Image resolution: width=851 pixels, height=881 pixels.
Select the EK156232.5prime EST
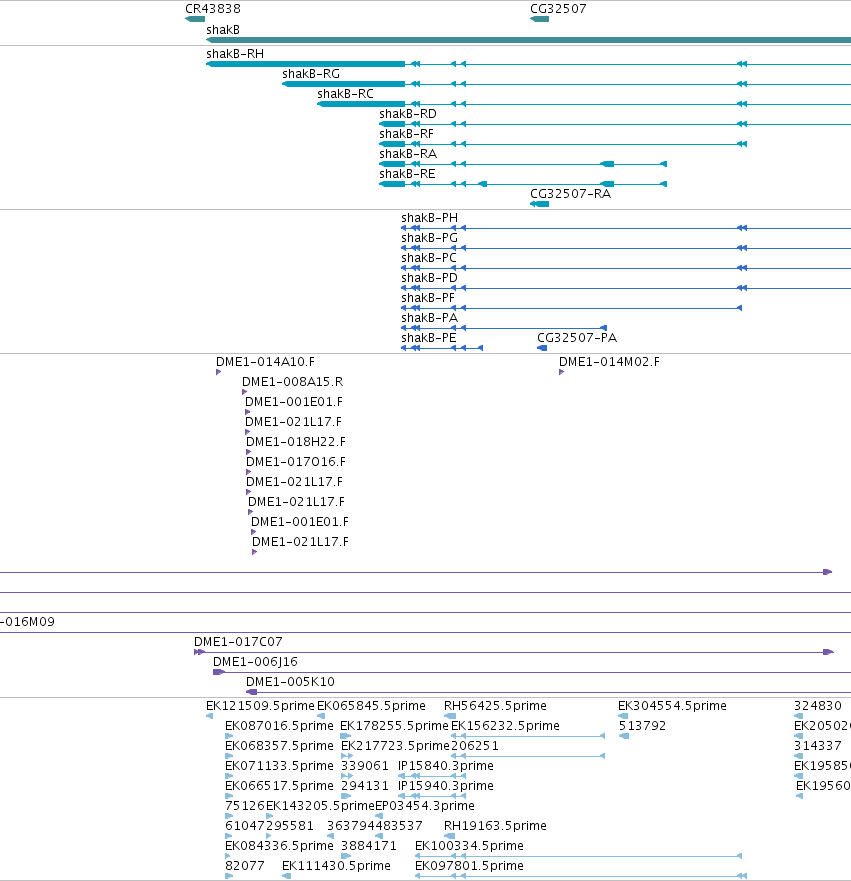[528, 736]
